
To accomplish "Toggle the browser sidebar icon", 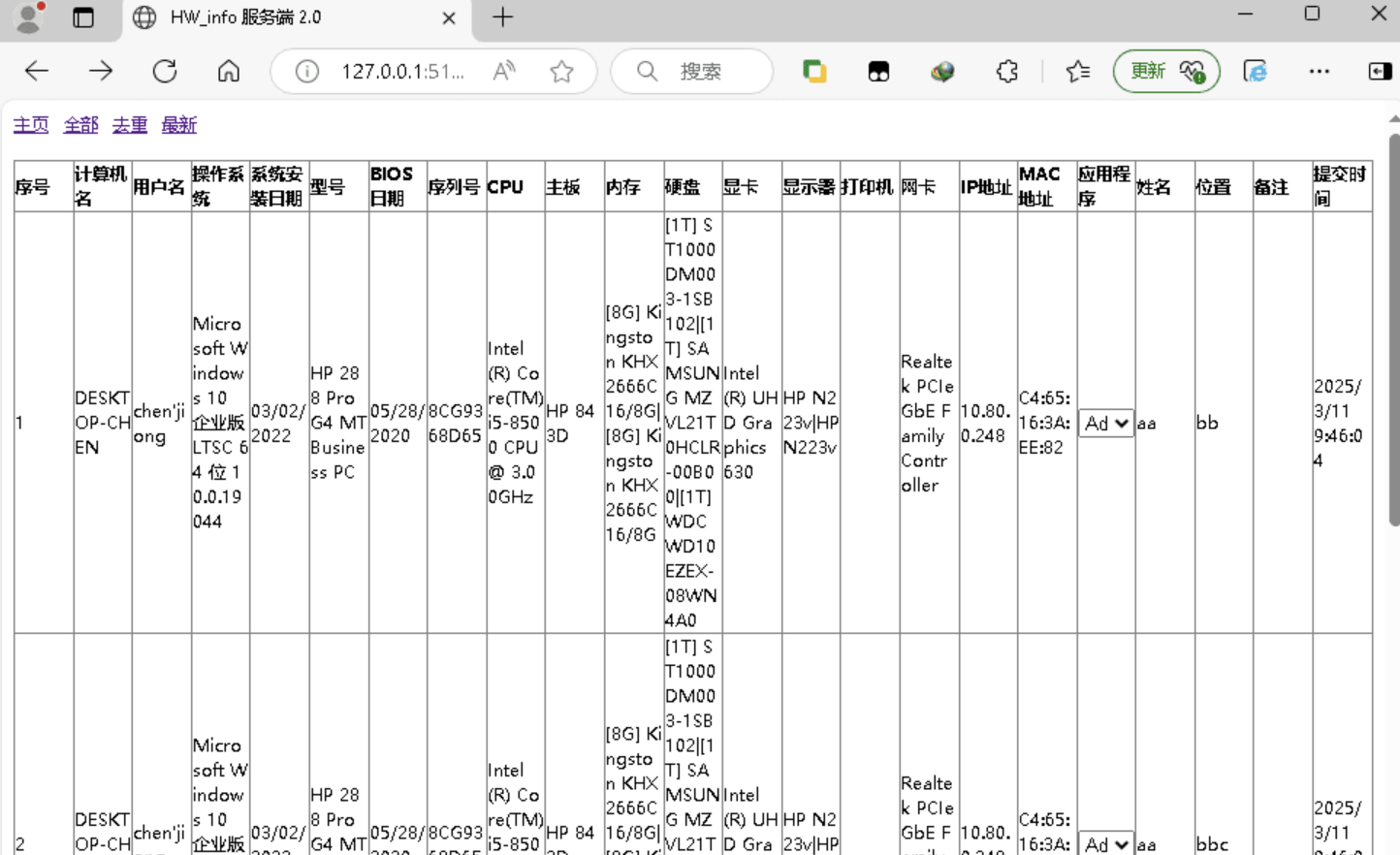I will [x=1380, y=71].
